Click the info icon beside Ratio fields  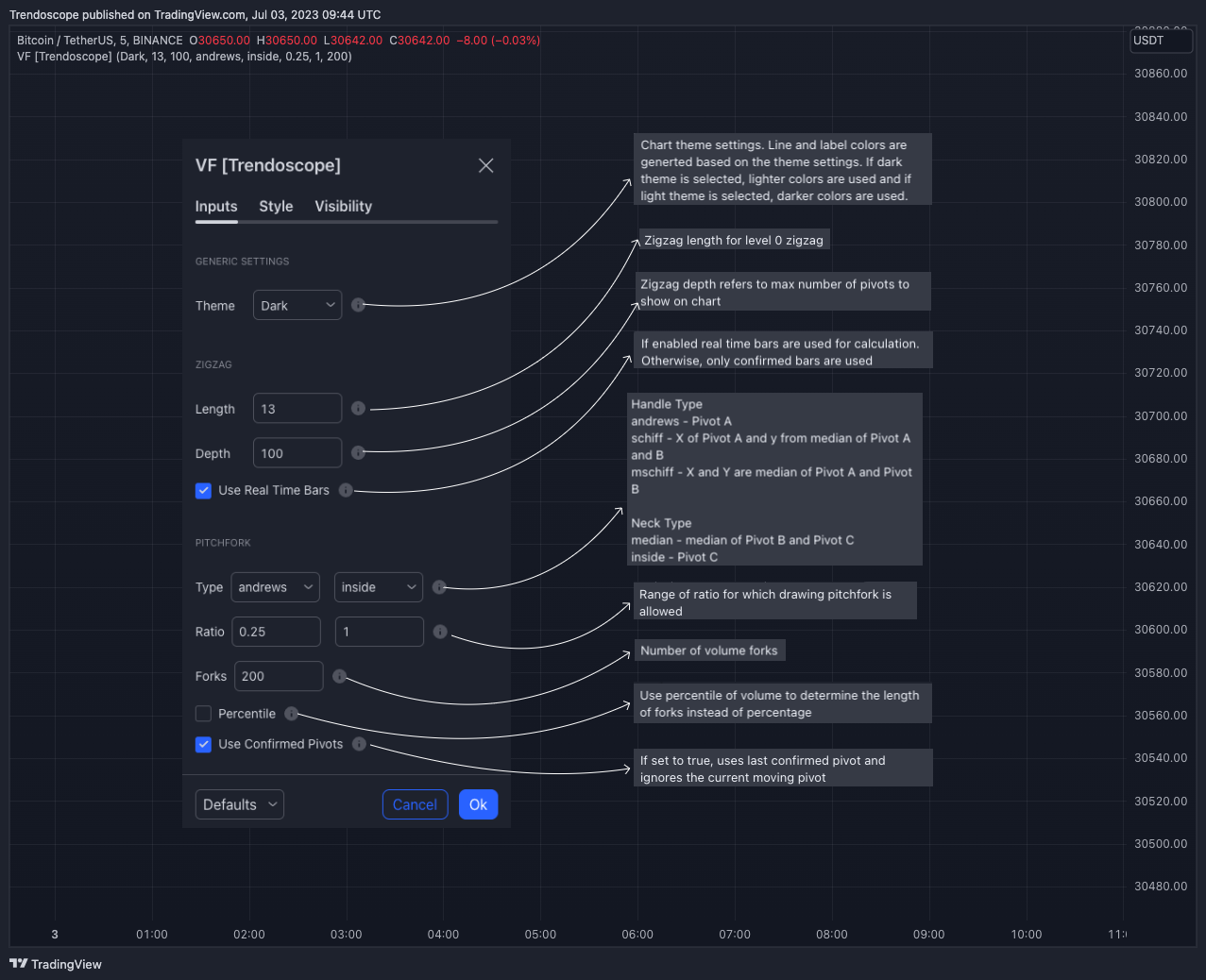[x=440, y=632]
